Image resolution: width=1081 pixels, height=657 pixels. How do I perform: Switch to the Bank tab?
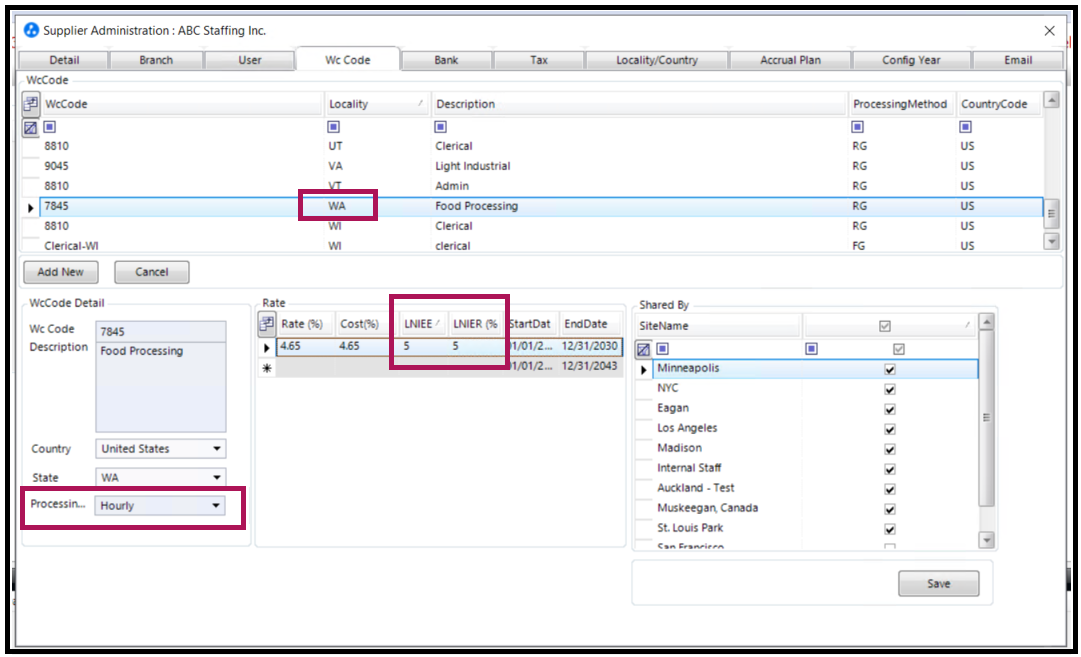point(446,60)
